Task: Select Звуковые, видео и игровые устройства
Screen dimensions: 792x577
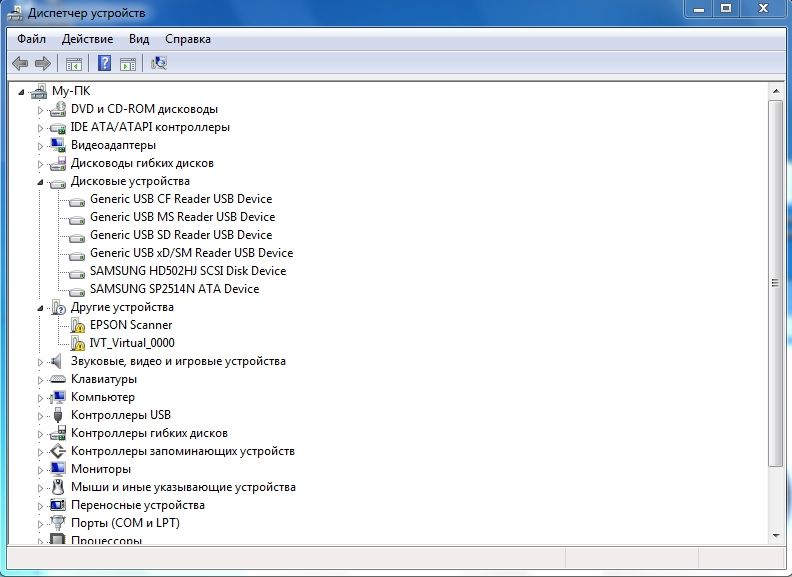Action: point(178,361)
